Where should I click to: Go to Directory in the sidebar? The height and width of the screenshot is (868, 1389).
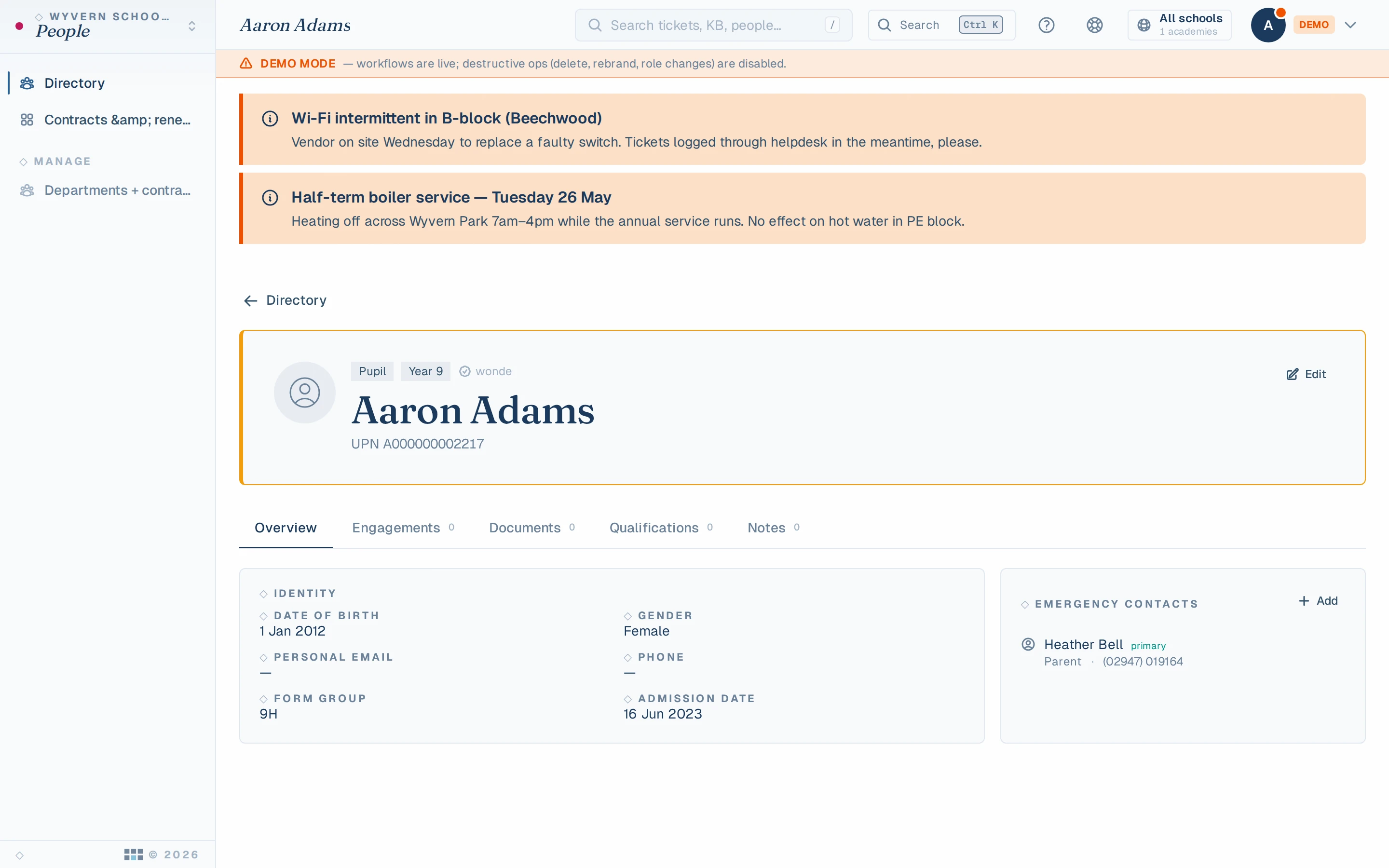pos(108,83)
